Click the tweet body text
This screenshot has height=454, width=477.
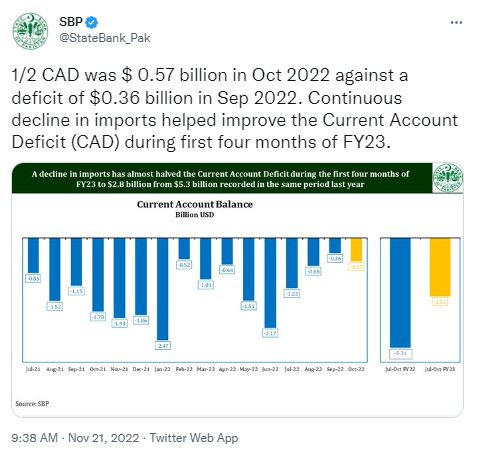(235, 109)
